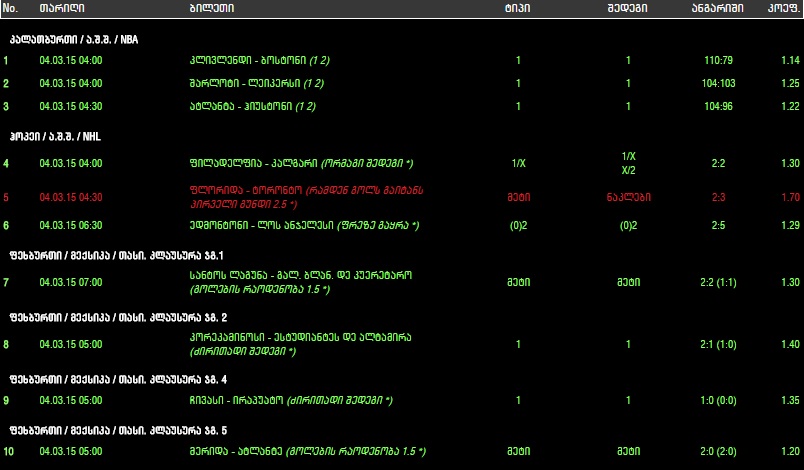Click the coefficient '1.25'
804x470 pixels.
790,83
